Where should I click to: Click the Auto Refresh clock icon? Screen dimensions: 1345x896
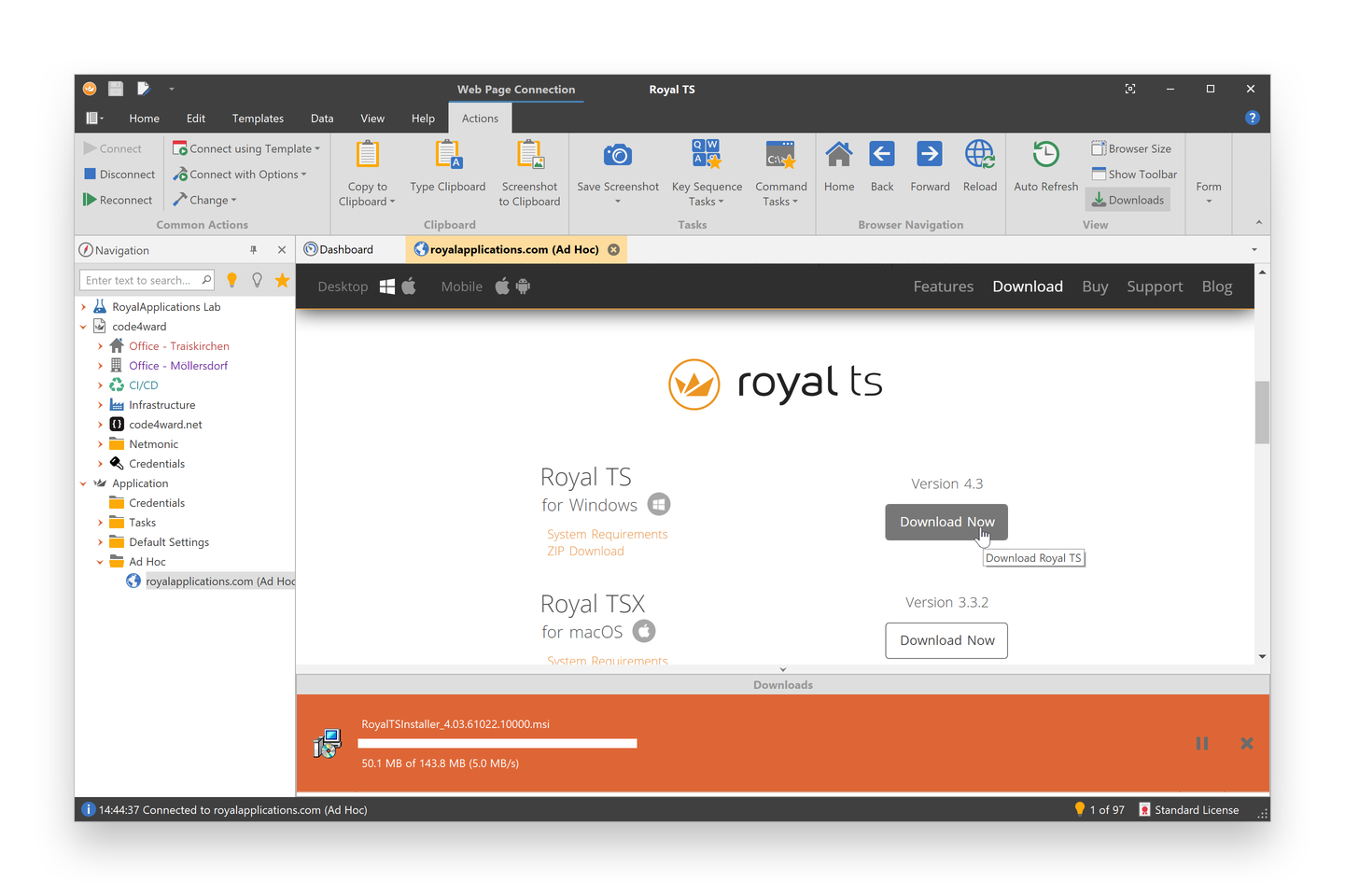1045,155
